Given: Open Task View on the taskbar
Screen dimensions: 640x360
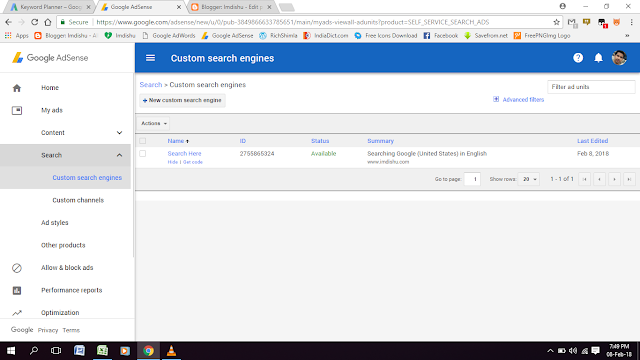Looking at the screenshot, I should pos(56,351).
